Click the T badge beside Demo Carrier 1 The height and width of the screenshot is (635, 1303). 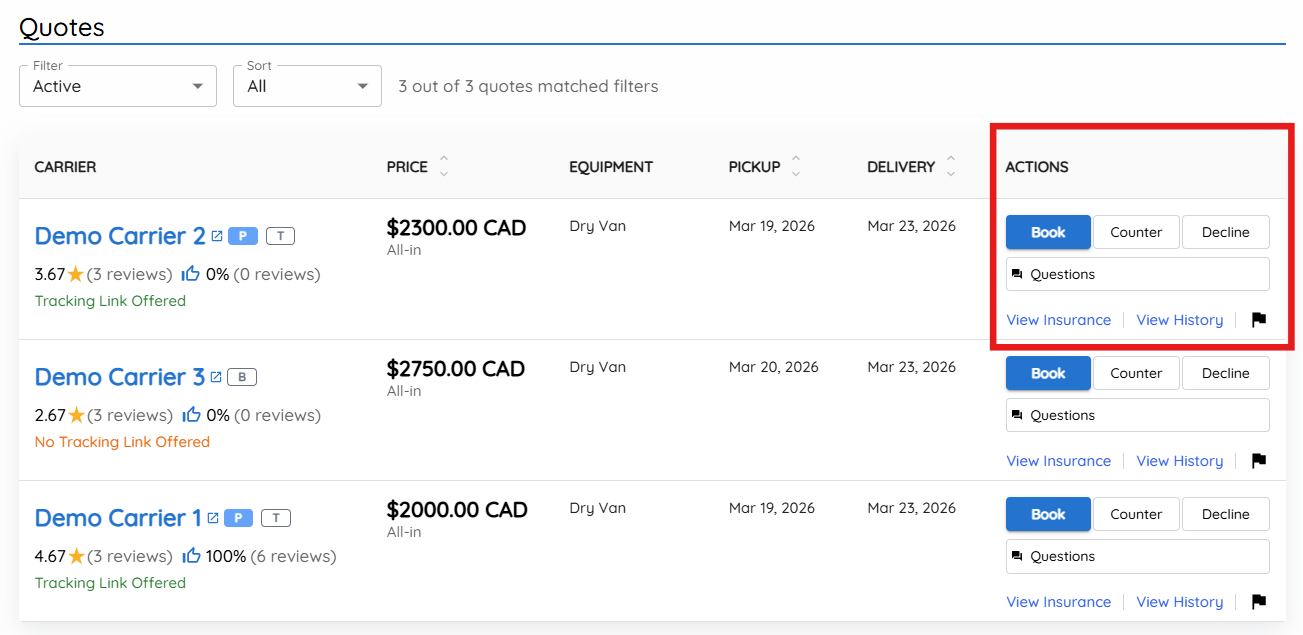point(276,518)
